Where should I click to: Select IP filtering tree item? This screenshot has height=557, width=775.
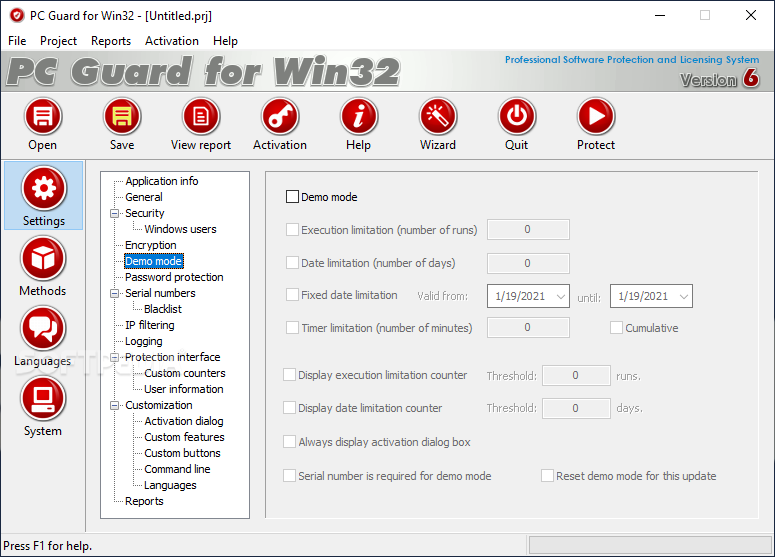point(150,325)
